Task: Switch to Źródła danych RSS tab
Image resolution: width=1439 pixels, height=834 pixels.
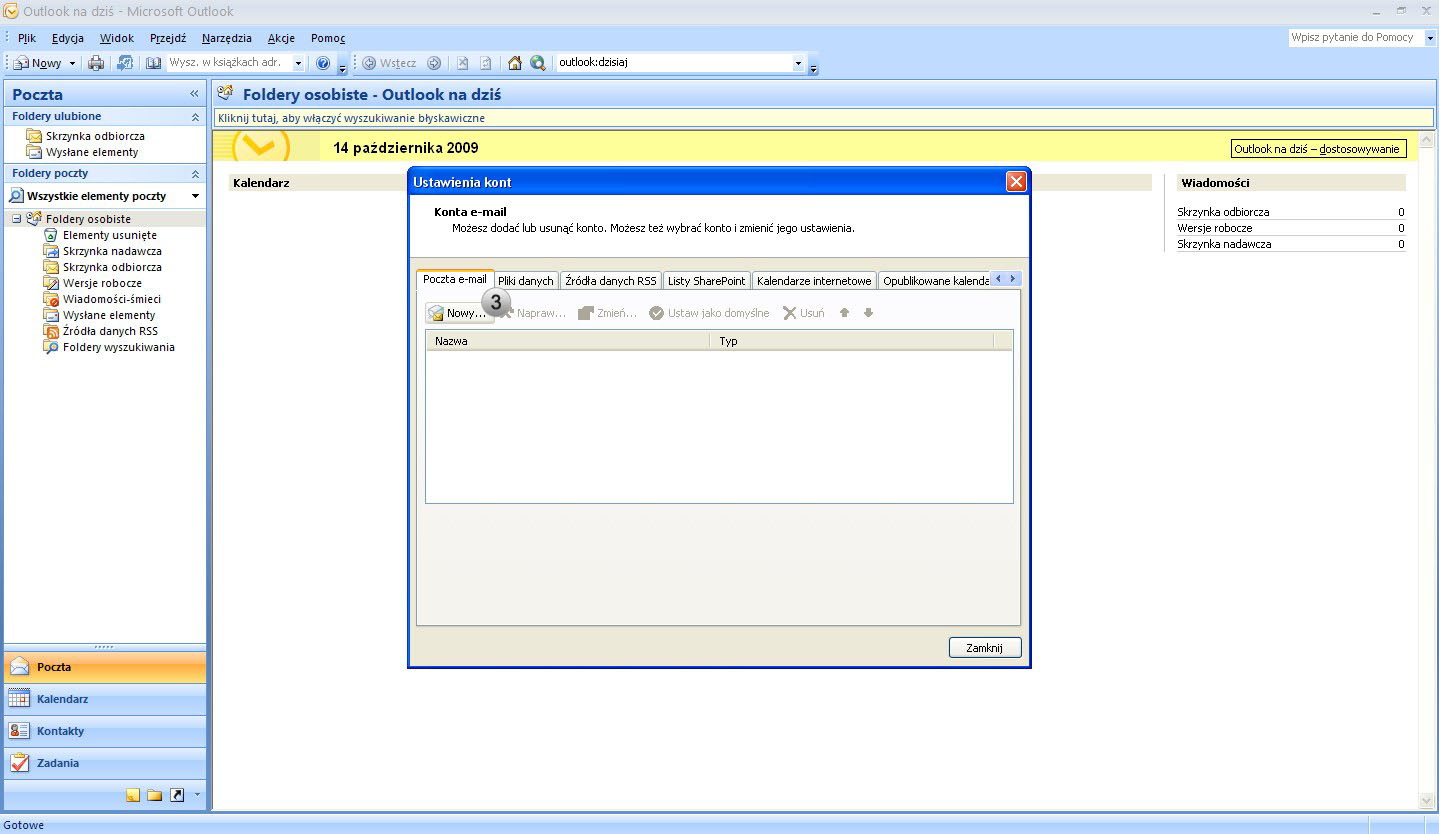Action: [611, 281]
